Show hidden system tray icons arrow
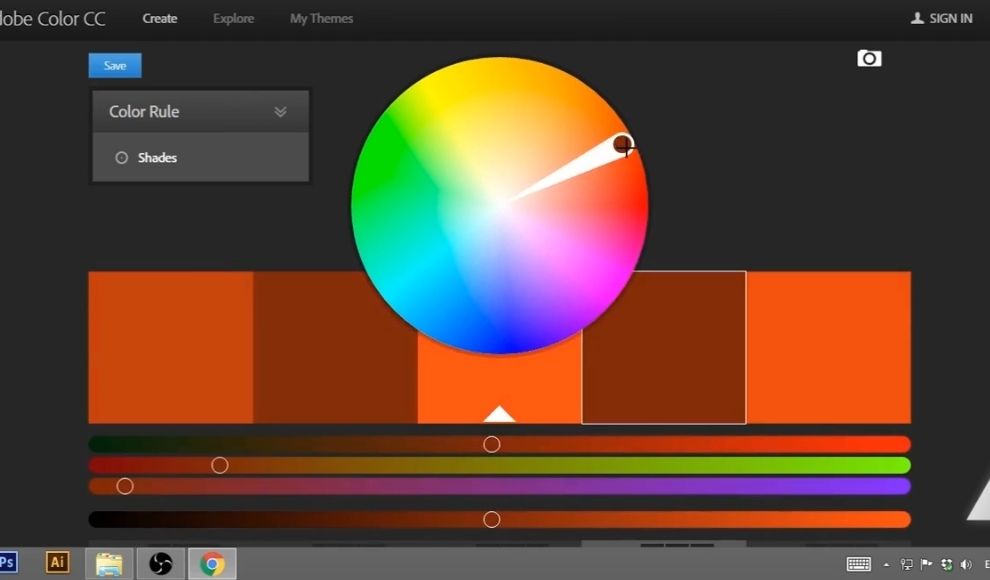This screenshot has height=580, width=990. 886,564
